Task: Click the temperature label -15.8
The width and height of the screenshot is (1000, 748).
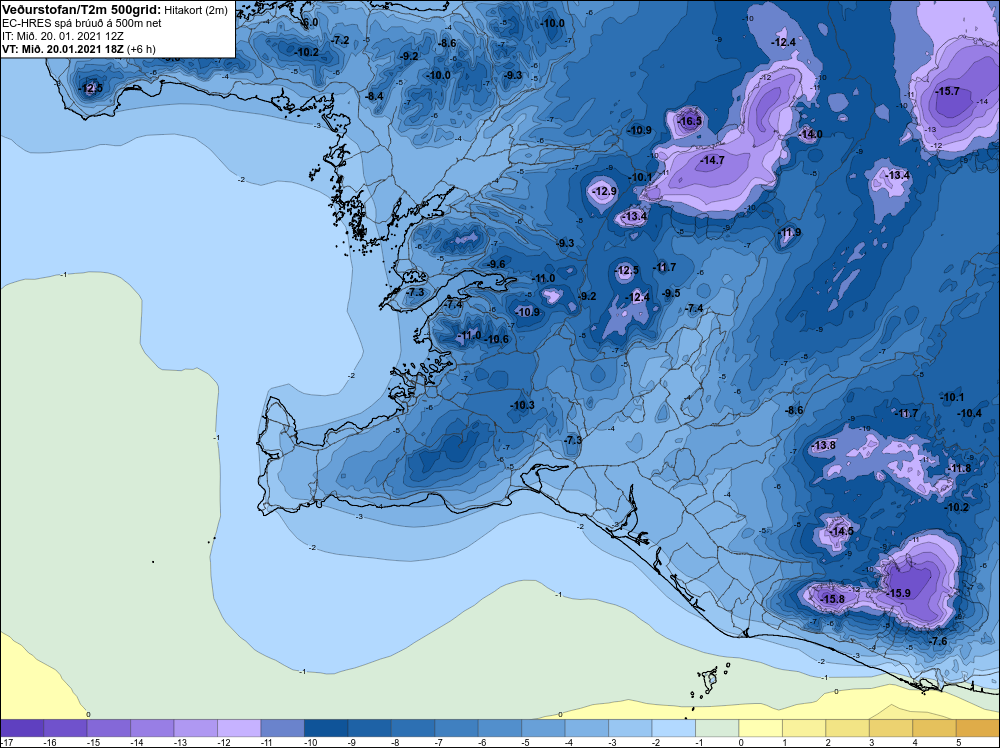Action: (832, 599)
